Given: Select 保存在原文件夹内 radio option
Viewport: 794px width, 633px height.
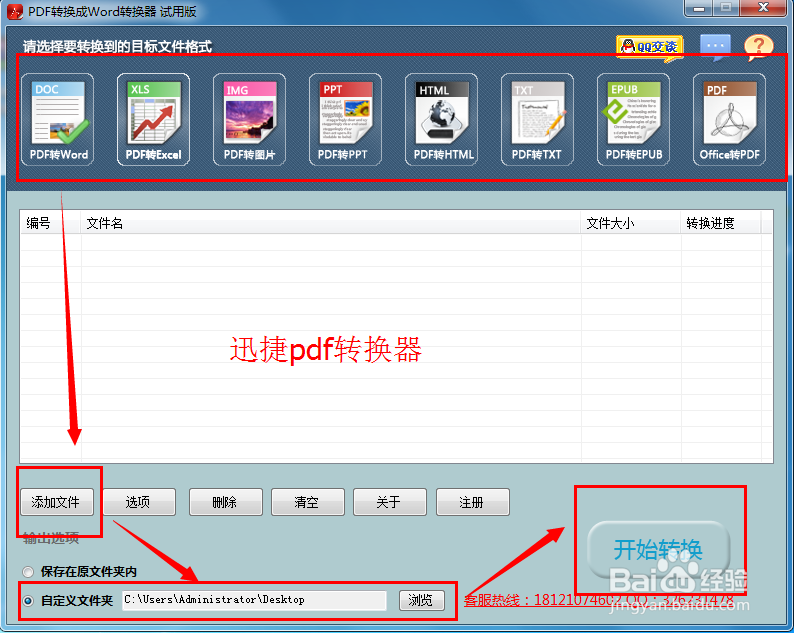Looking at the screenshot, I should pyautogui.click(x=28, y=572).
